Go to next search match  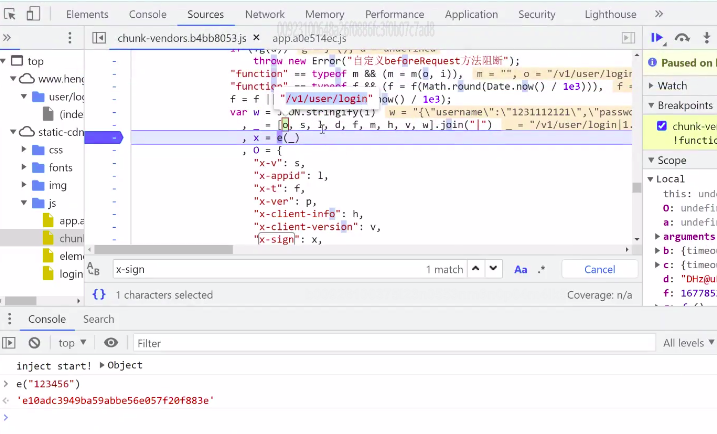(x=493, y=269)
